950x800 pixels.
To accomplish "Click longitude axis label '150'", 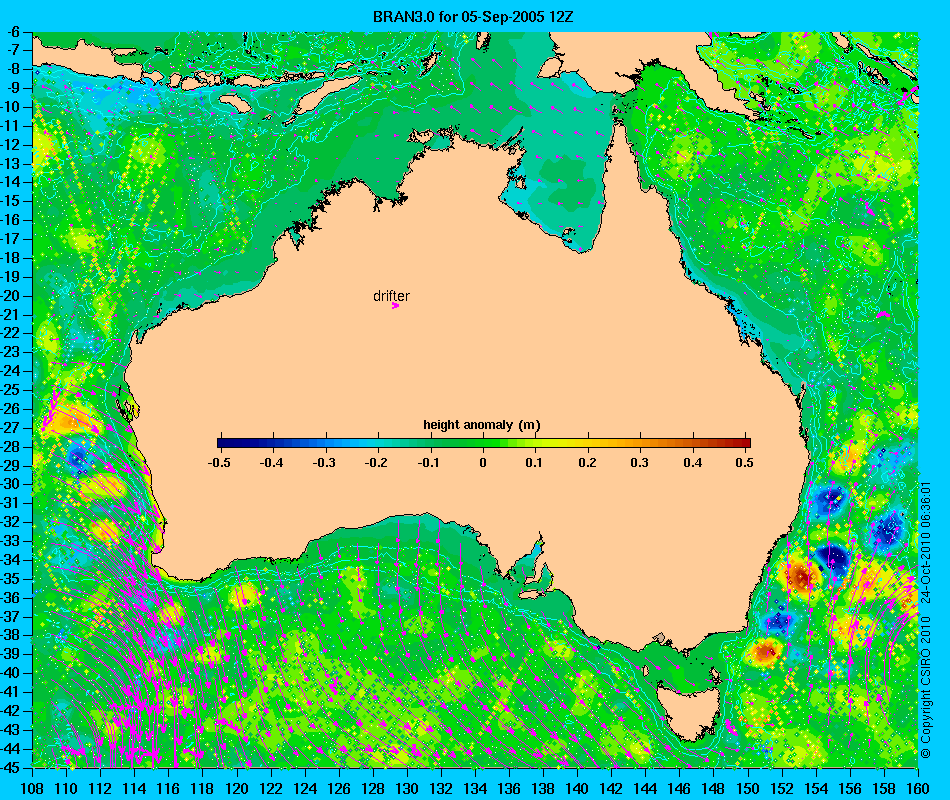I will (x=748, y=788).
